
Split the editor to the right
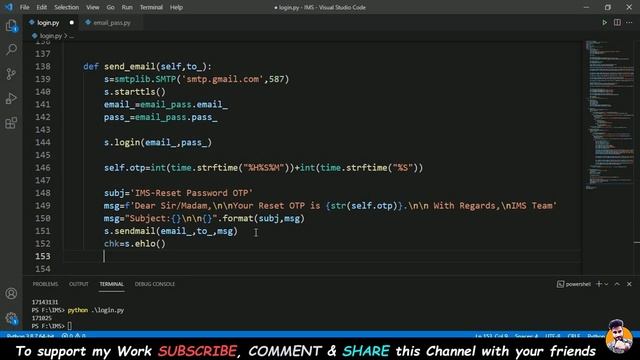(617, 22)
